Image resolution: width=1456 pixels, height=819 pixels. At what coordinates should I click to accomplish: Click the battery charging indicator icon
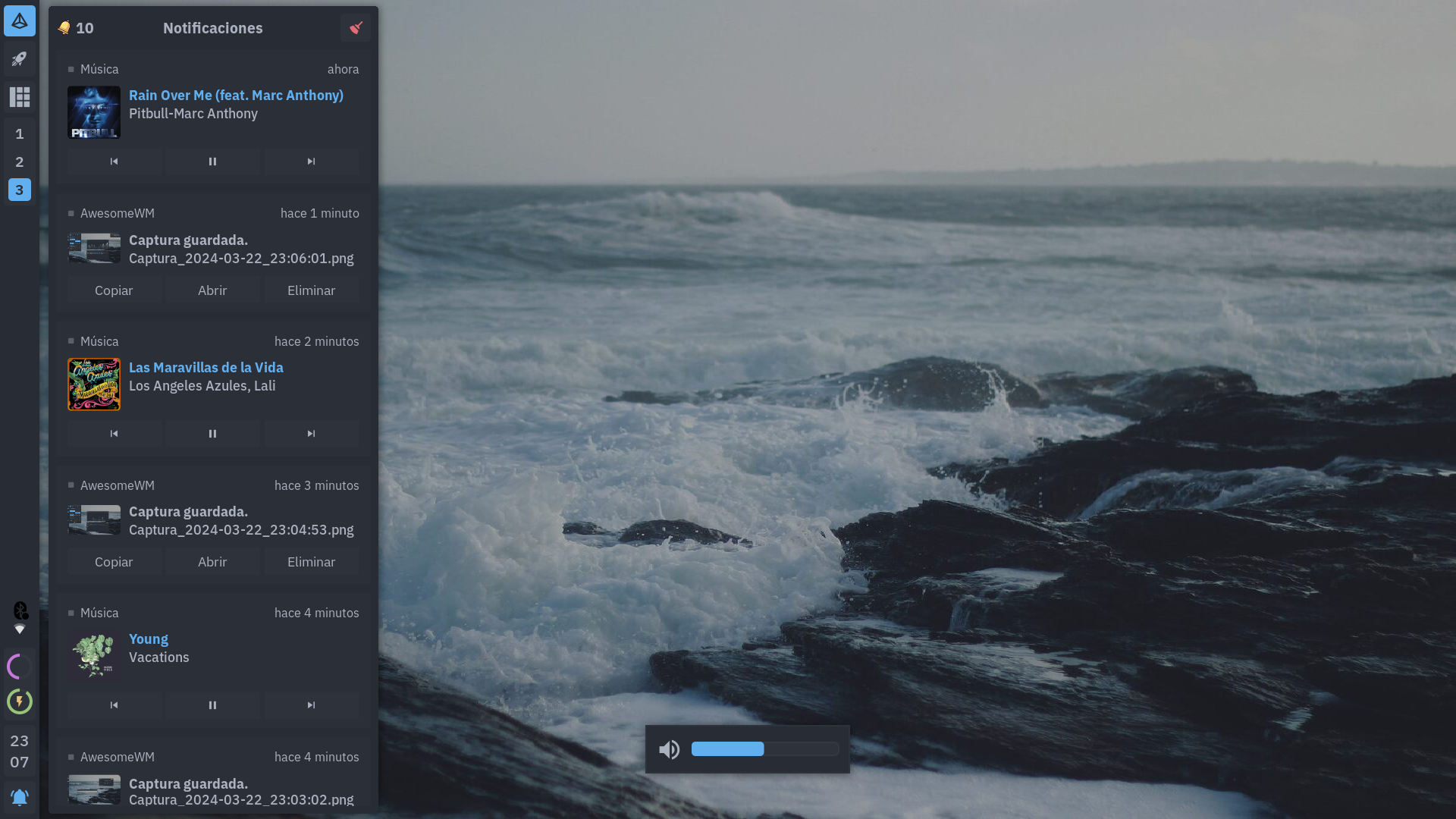[x=20, y=701]
